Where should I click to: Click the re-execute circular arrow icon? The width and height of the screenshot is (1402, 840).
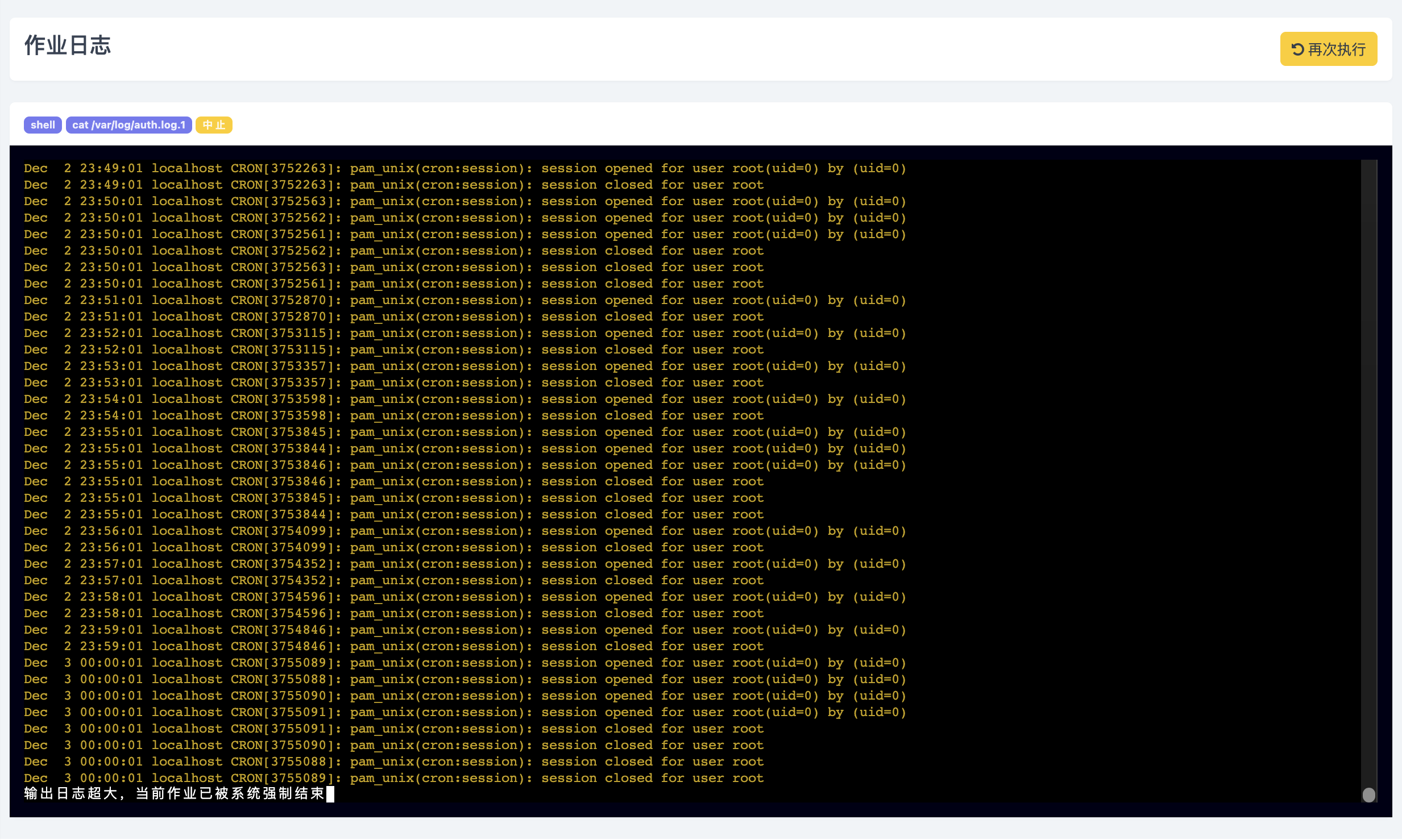point(1297,49)
